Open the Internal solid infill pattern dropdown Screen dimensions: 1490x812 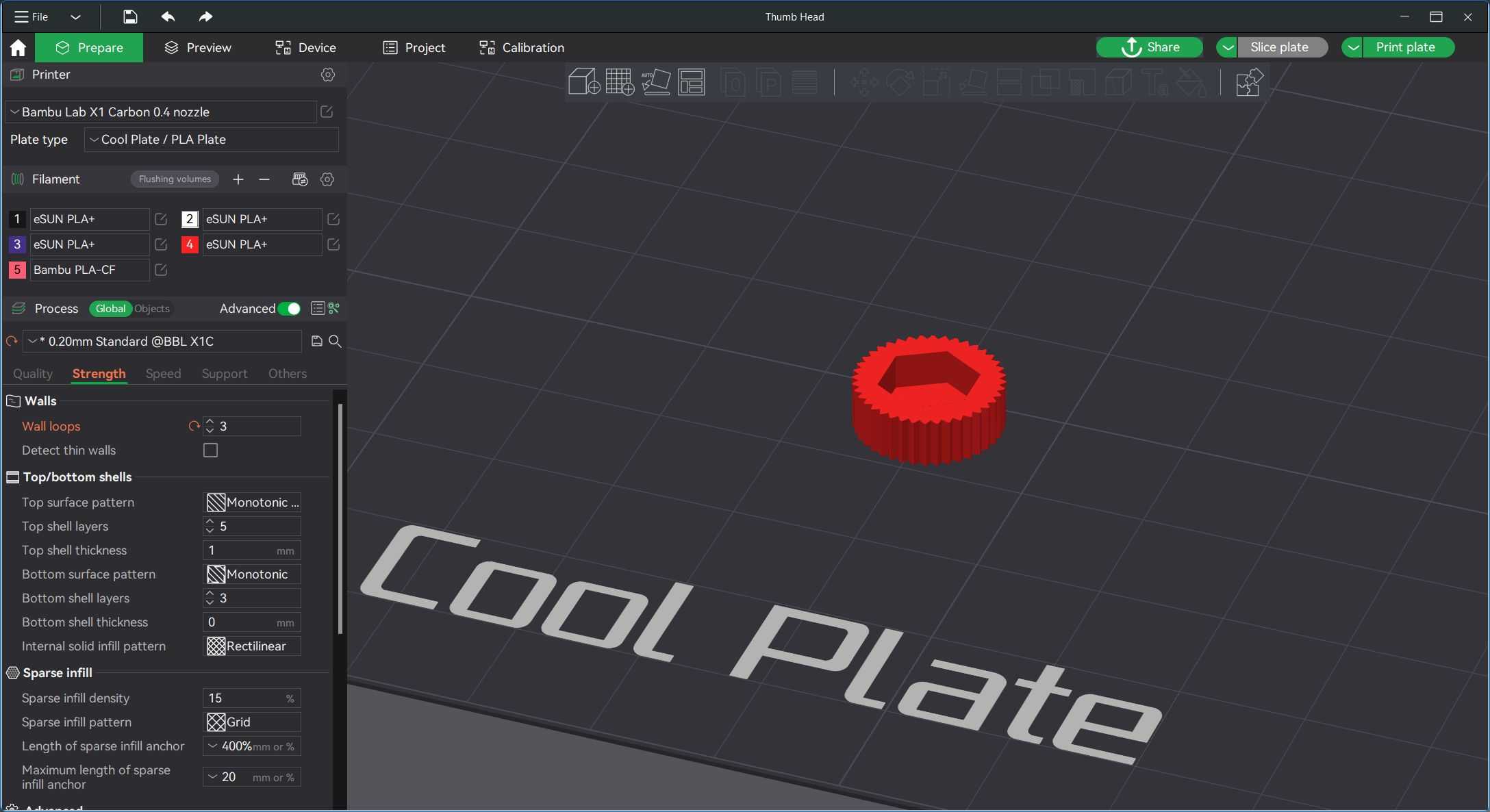click(x=252, y=646)
